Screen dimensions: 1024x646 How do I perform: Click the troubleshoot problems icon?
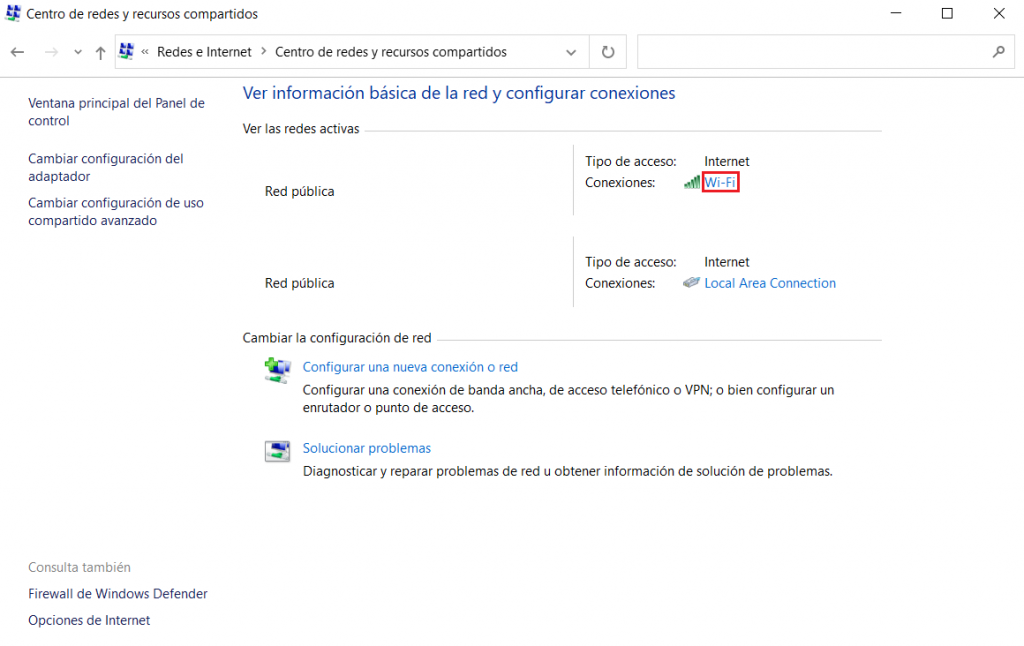277,451
